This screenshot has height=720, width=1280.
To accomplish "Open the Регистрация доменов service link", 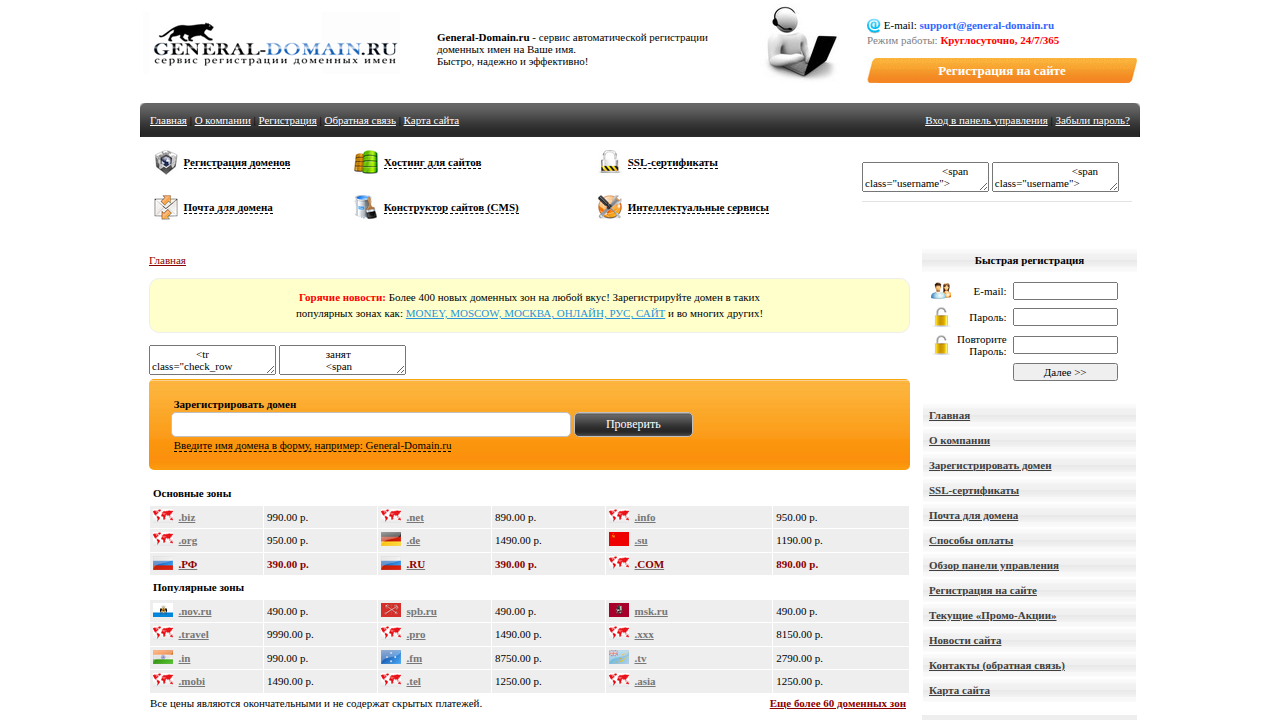I will pyautogui.click(x=237, y=162).
